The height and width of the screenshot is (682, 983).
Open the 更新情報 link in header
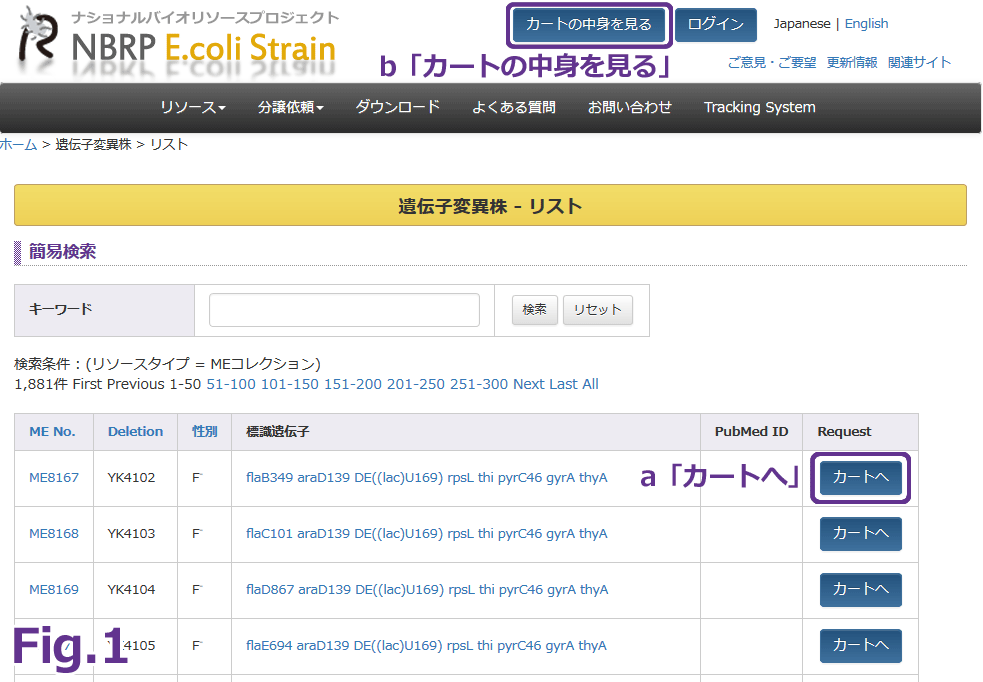pyautogui.click(x=852, y=62)
